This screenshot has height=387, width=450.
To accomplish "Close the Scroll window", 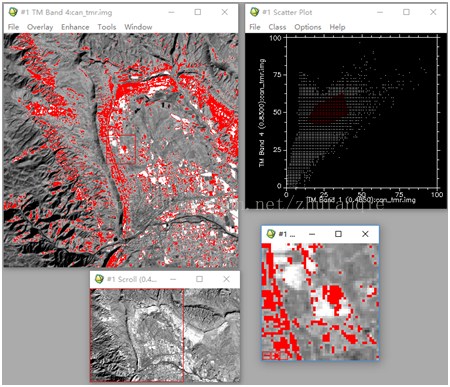I will (226, 279).
